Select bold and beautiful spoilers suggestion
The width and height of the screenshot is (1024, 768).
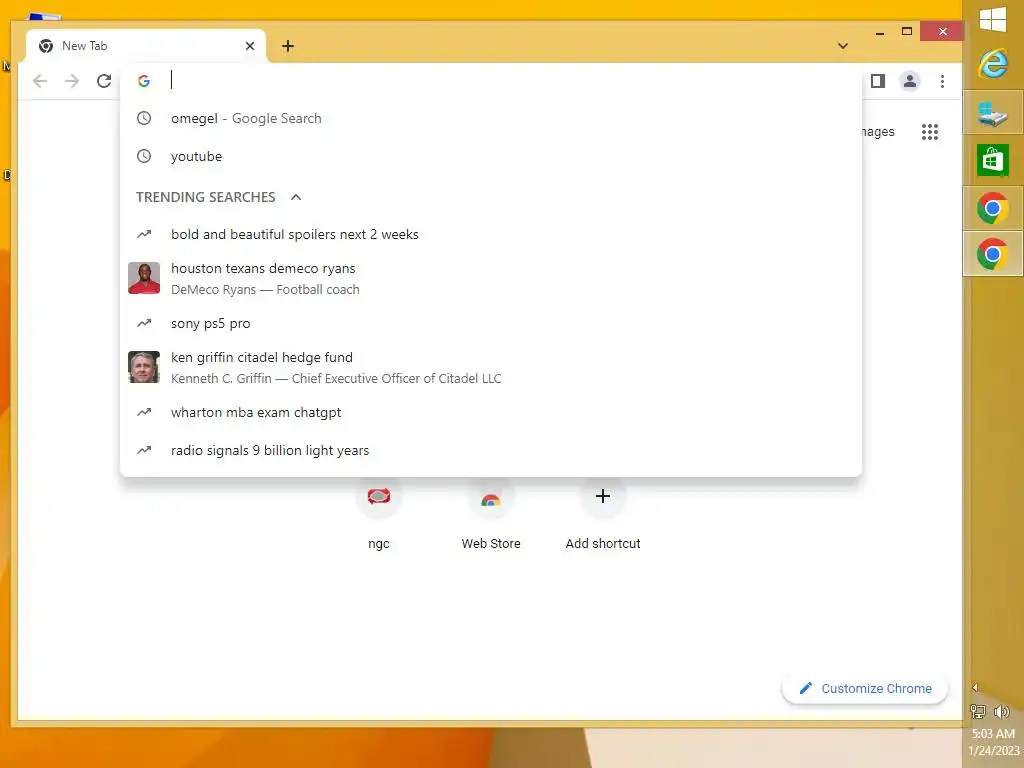coord(490,234)
